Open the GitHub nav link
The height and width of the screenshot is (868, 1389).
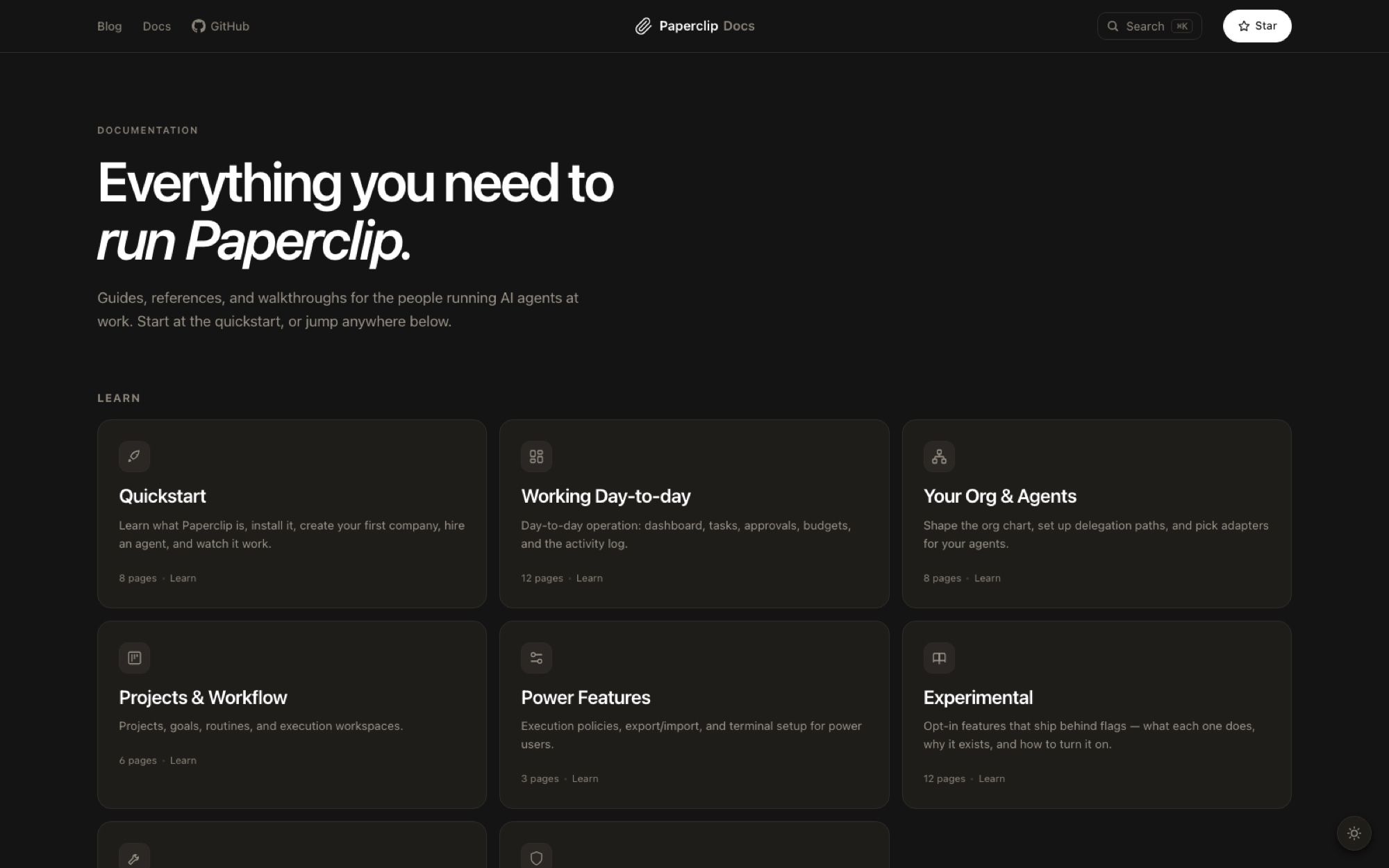(x=220, y=26)
